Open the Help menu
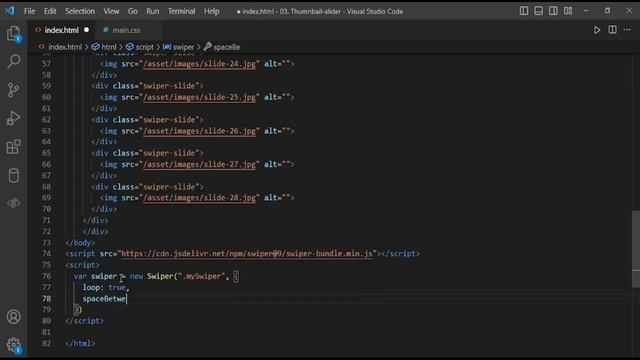 [211, 11]
